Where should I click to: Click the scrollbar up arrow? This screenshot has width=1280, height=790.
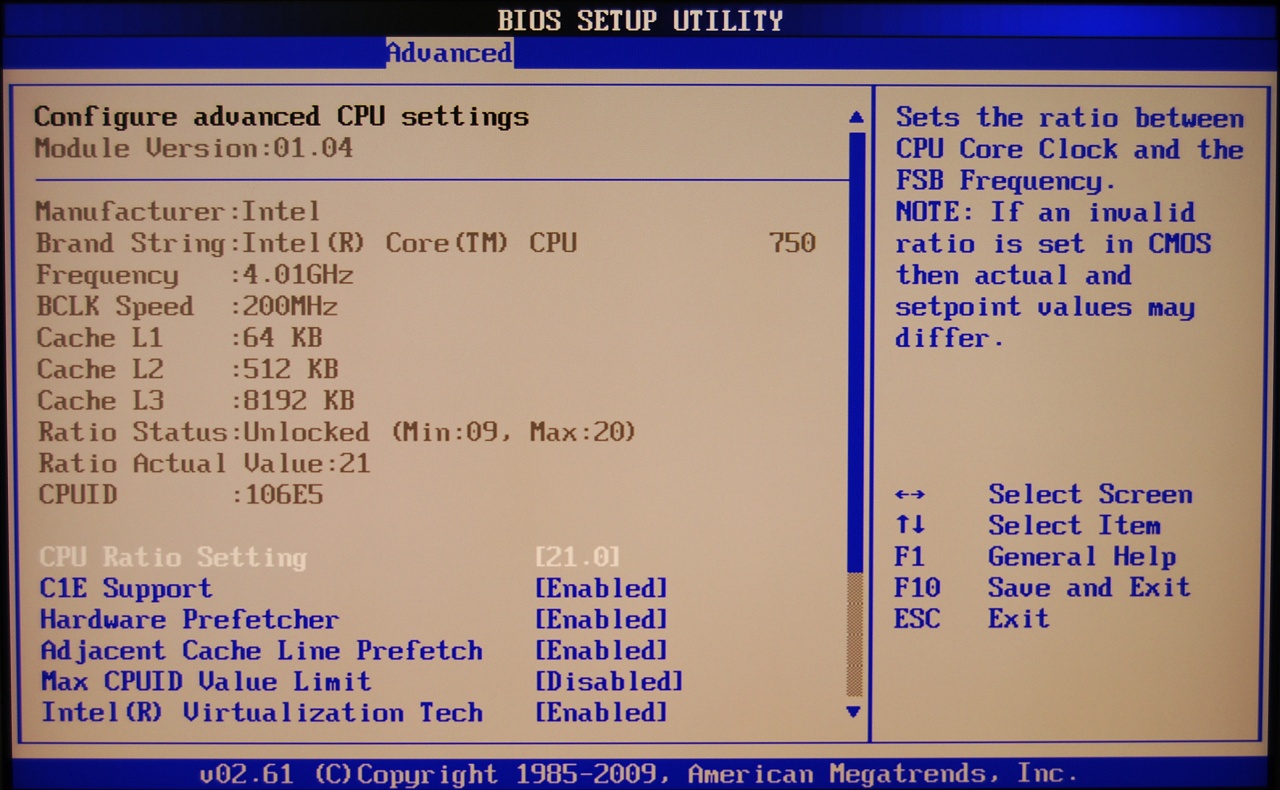pyautogui.click(x=856, y=118)
